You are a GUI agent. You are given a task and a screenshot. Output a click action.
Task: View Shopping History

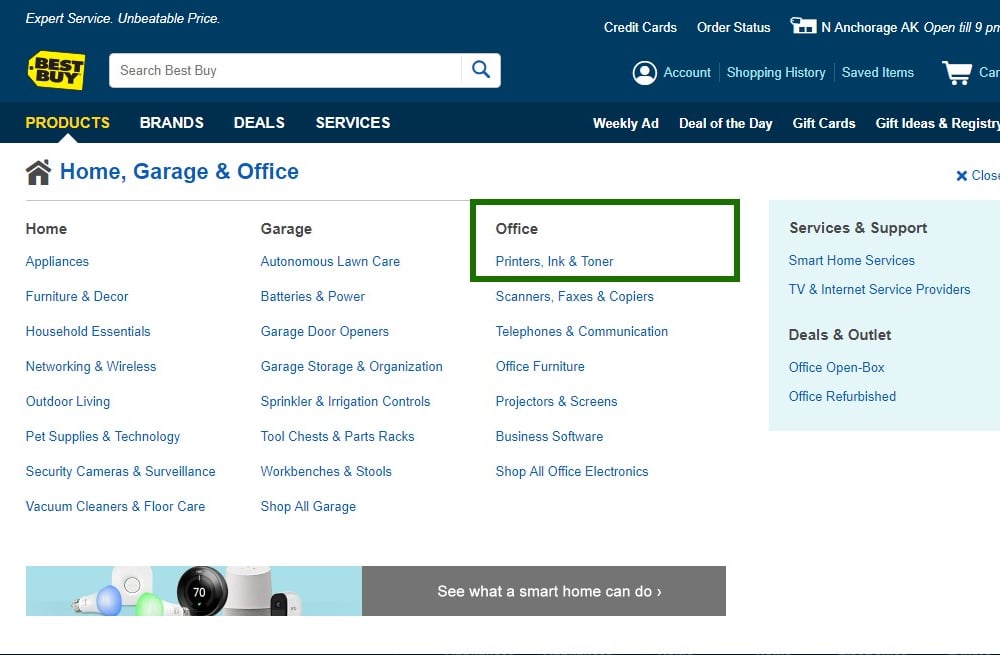776,72
